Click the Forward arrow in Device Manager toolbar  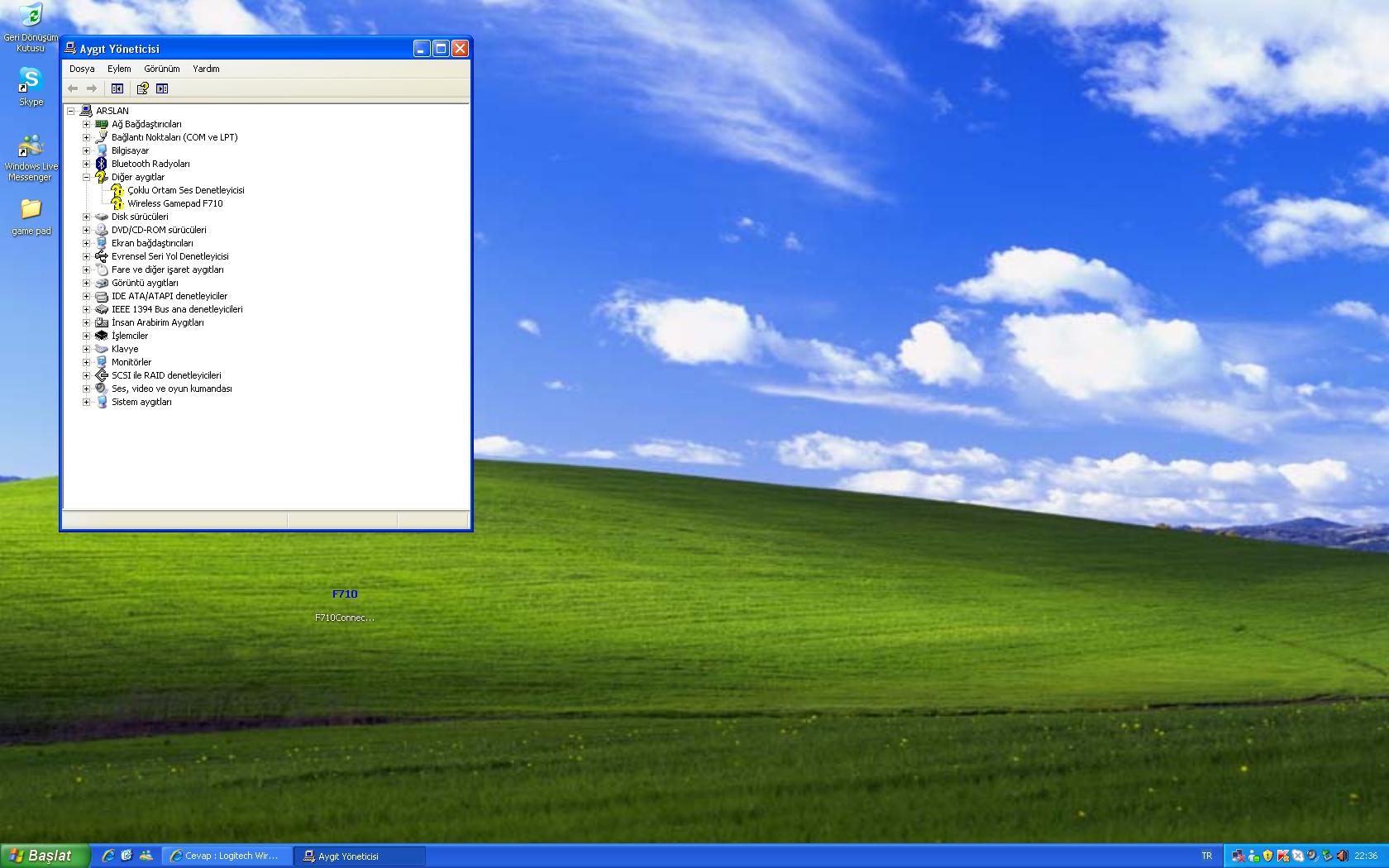coord(92,88)
